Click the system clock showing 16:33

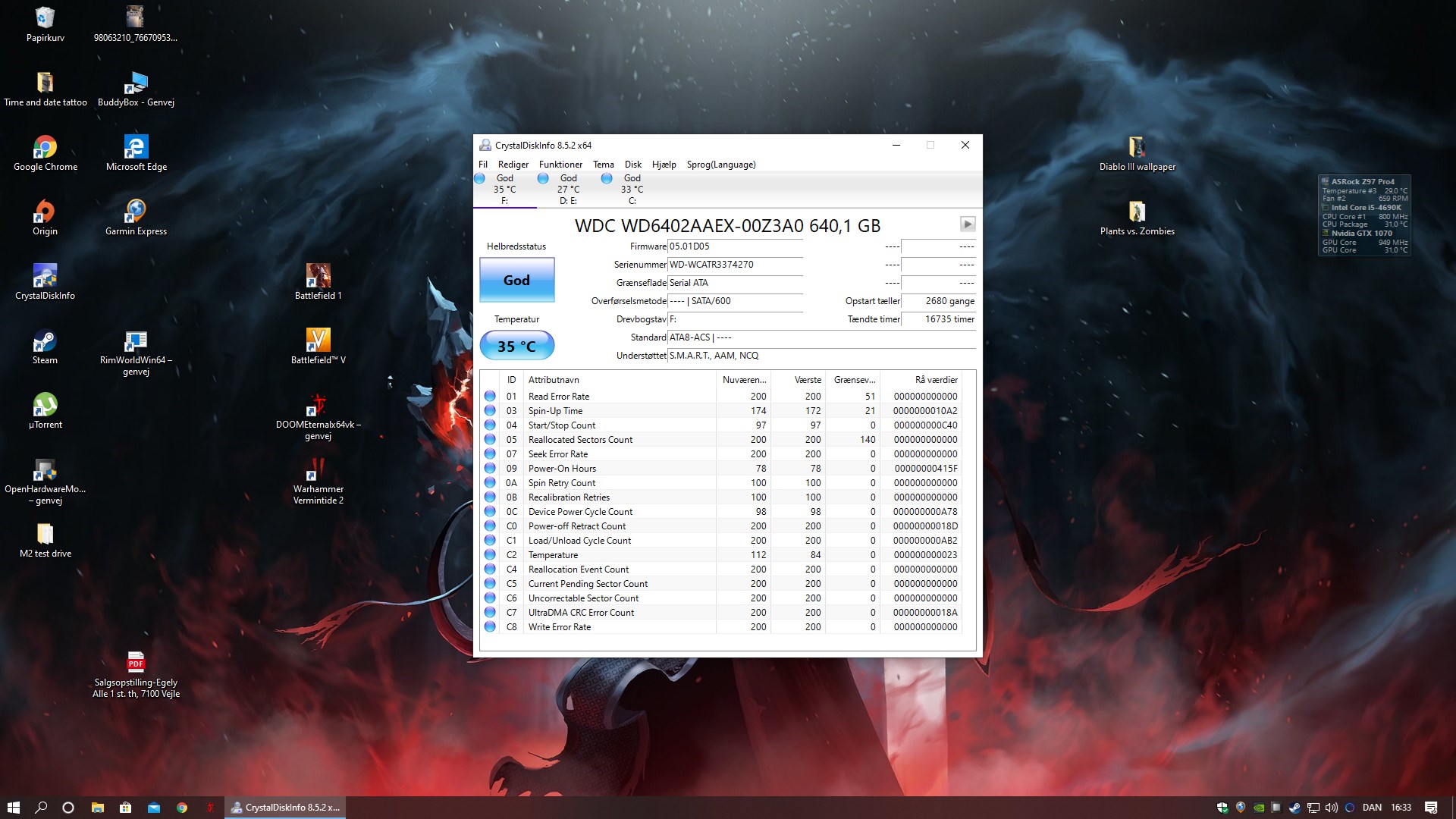point(1401,808)
